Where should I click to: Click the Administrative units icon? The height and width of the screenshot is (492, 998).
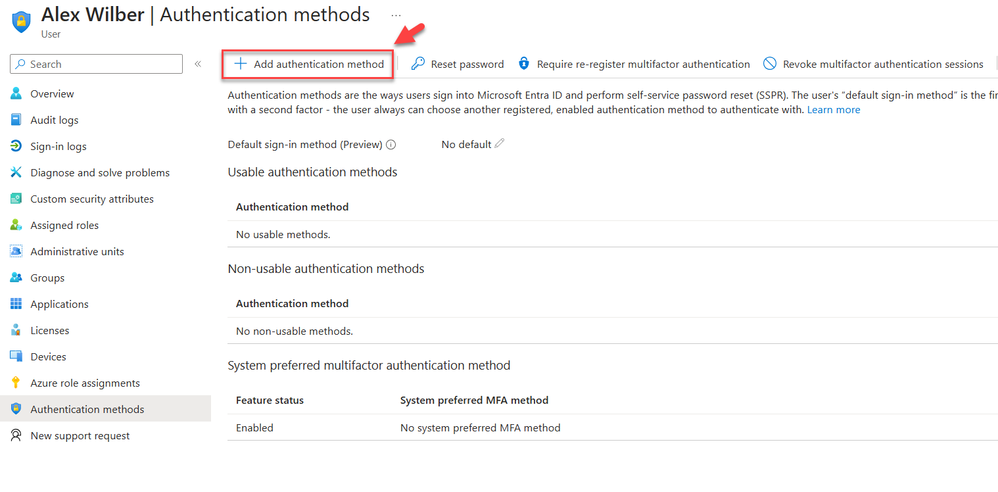16,252
